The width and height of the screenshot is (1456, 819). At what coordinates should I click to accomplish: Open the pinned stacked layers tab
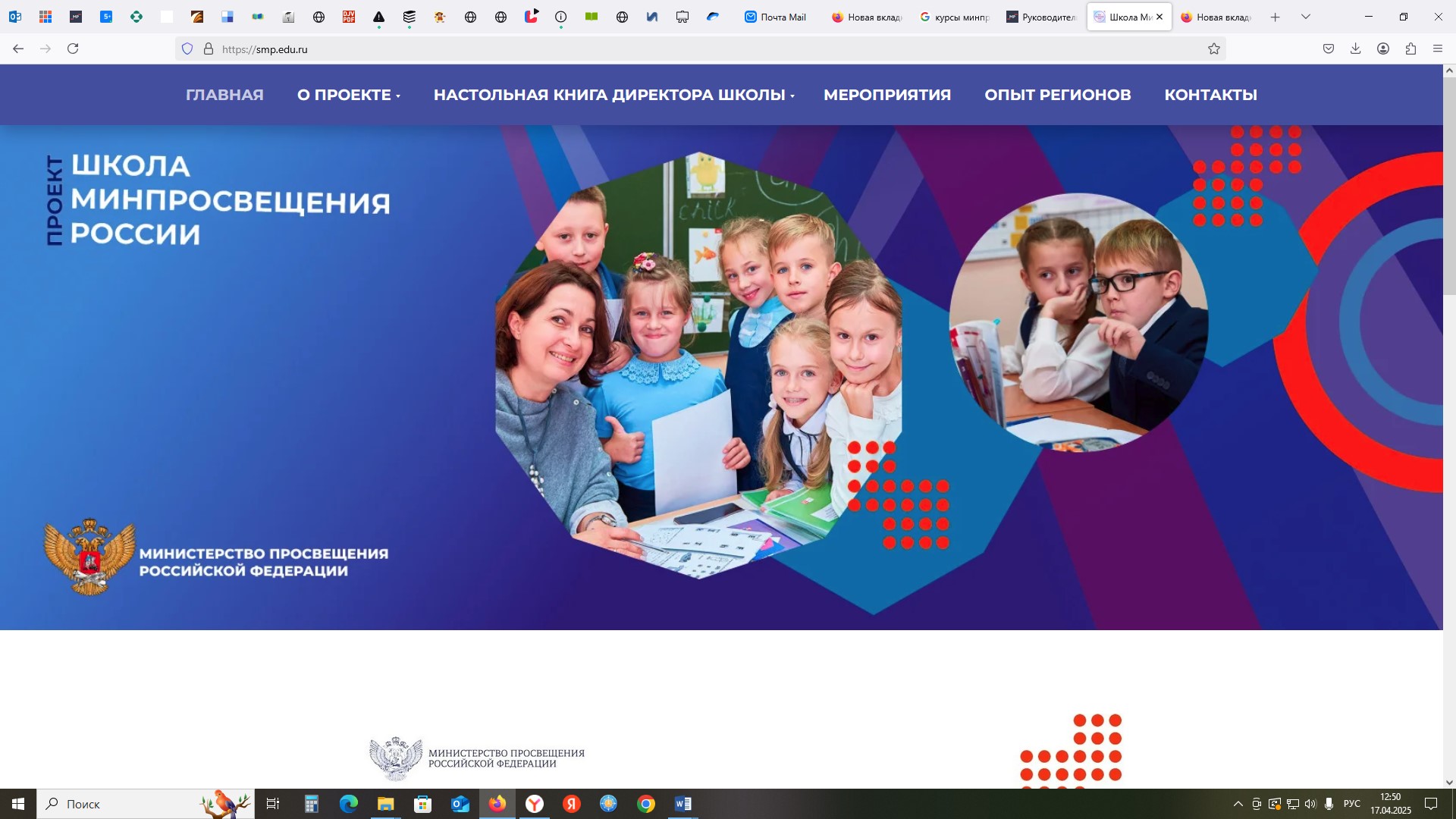coord(409,17)
